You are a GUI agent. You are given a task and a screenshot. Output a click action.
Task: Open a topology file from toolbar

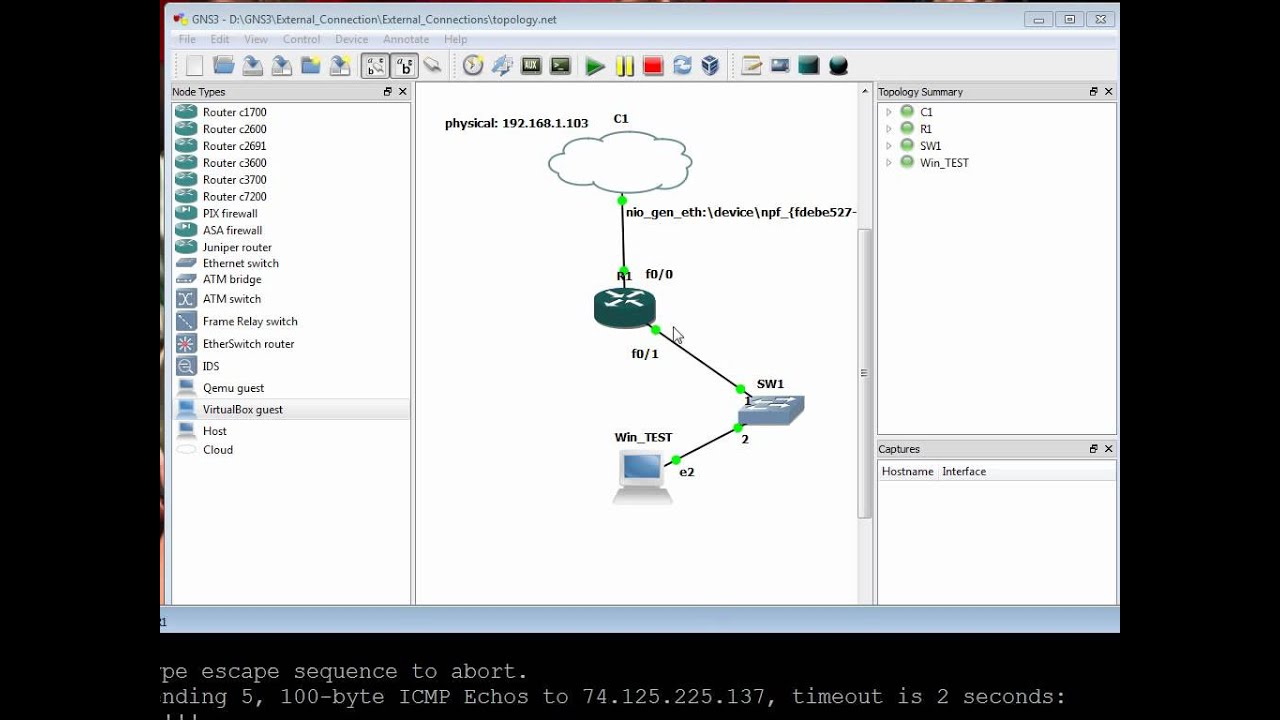[x=224, y=66]
